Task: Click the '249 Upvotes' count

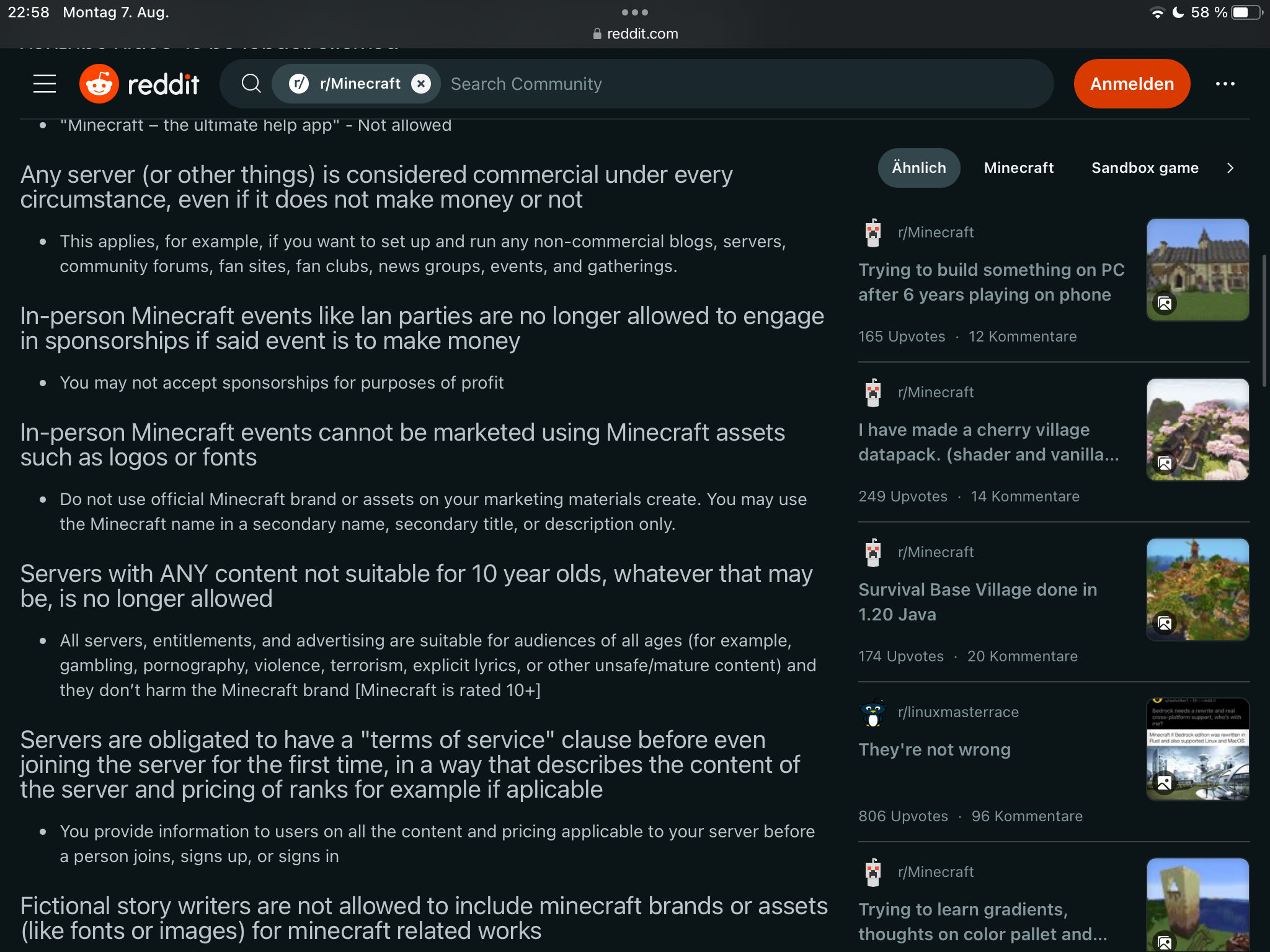Action: 903,496
